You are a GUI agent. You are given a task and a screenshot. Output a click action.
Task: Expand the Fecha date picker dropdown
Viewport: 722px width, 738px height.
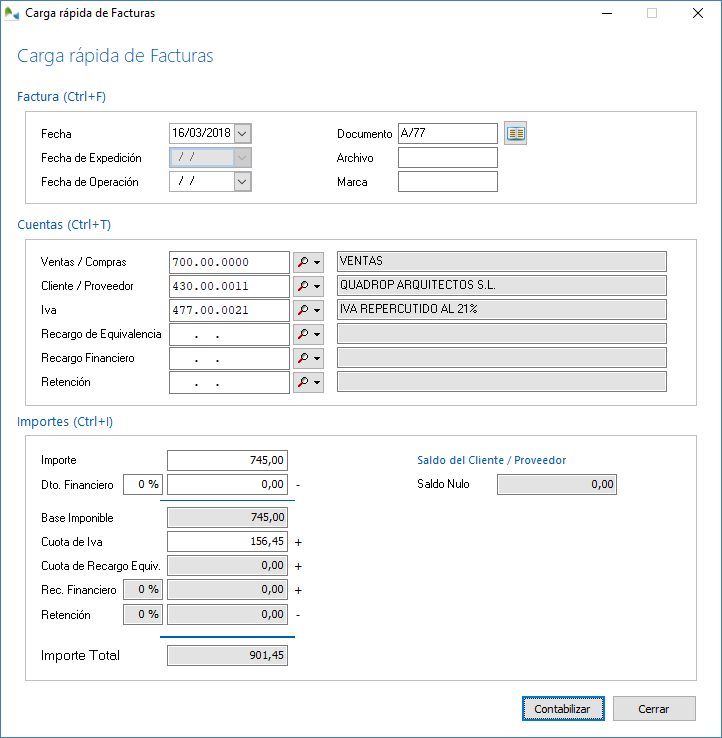pyautogui.click(x=242, y=133)
